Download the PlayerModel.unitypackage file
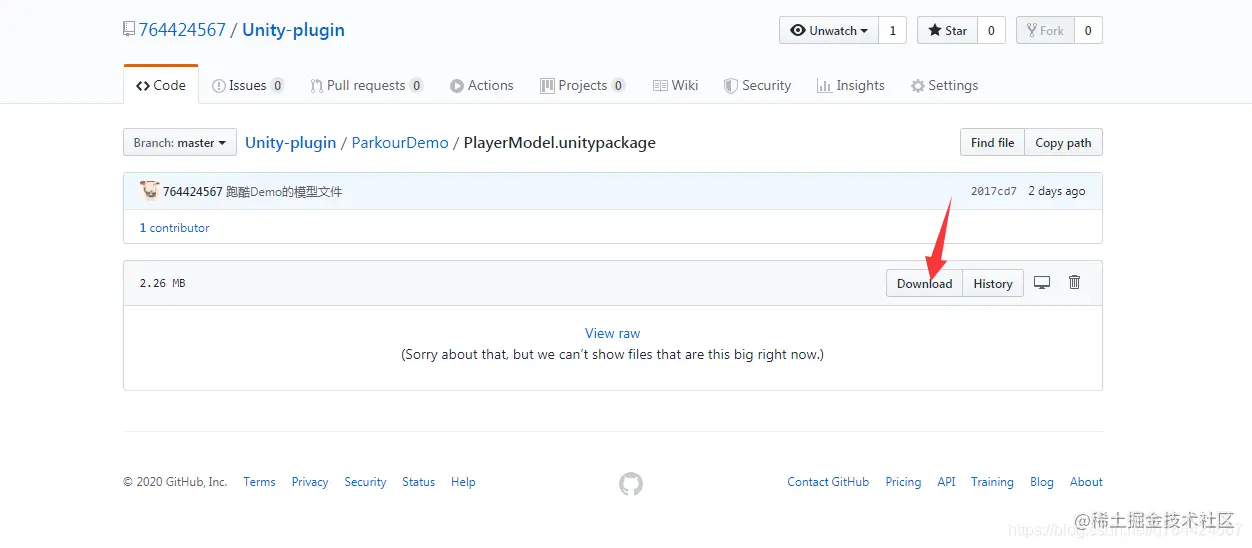The width and height of the screenshot is (1252, 548). tap(924, 283)
